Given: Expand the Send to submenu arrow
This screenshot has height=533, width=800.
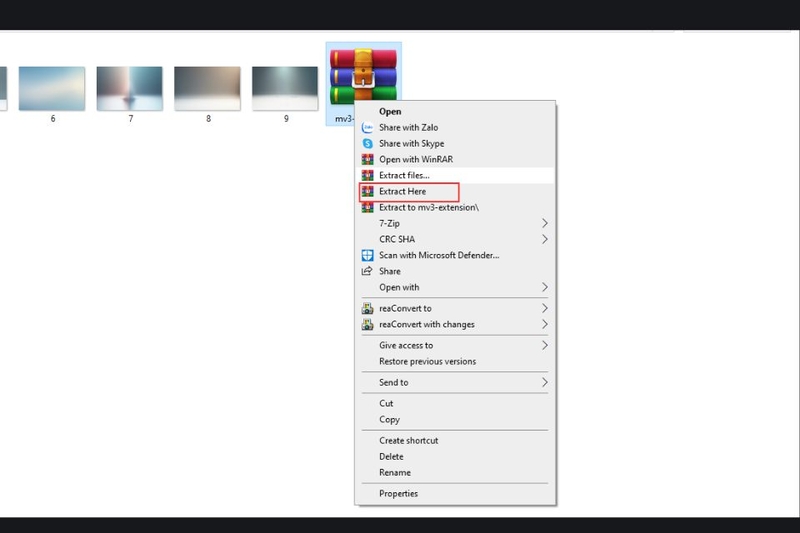Looking at the screenshot, I should pyautogui.click(x=544, y=382).
